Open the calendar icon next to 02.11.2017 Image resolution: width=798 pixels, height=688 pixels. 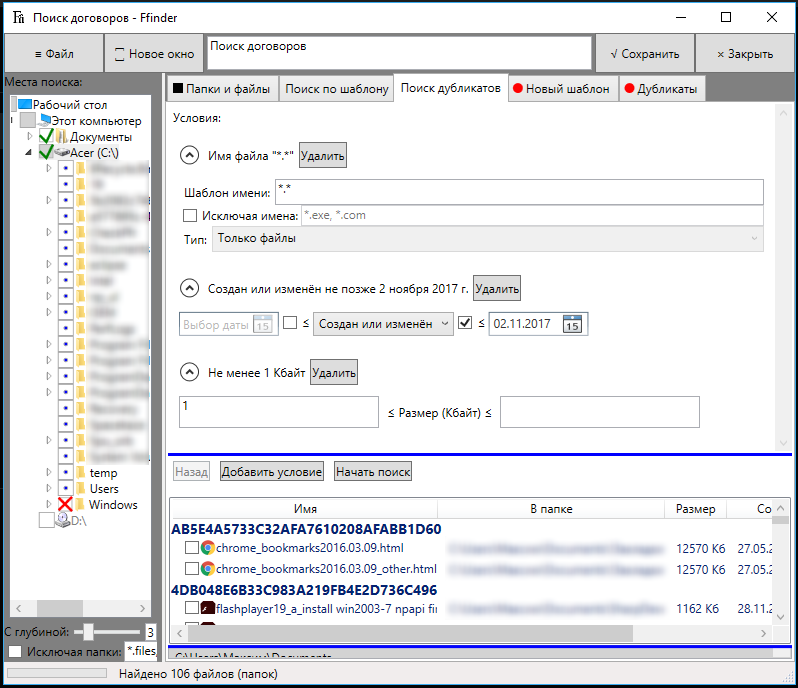(x=573, y=324)
